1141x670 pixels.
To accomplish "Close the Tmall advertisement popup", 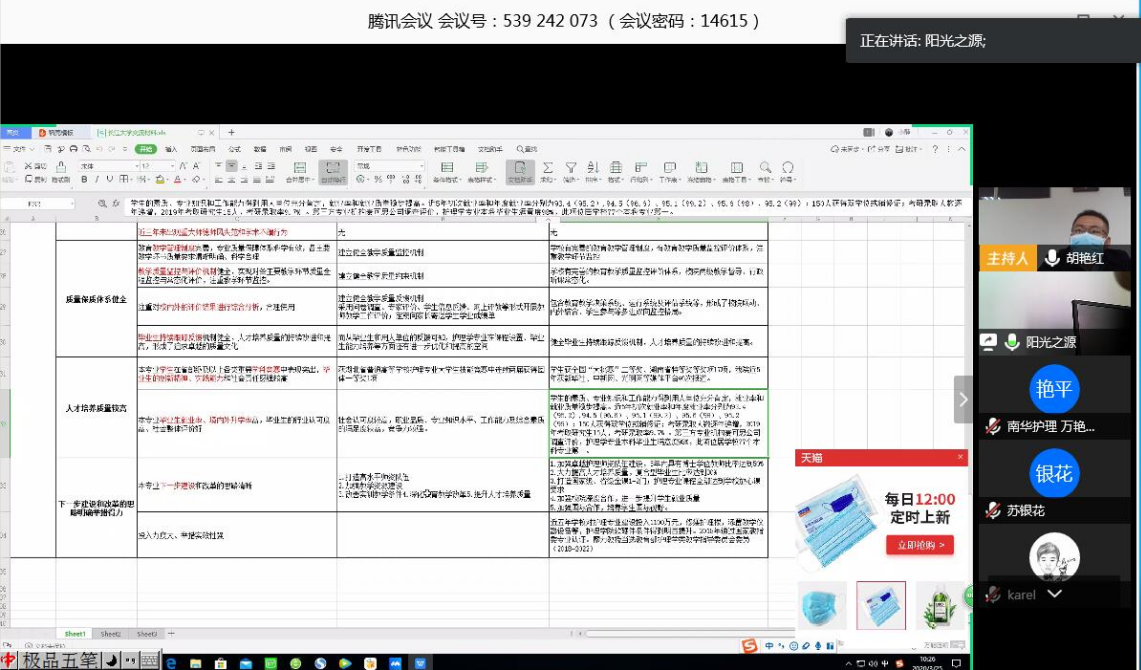I will [x=960, y=458].
